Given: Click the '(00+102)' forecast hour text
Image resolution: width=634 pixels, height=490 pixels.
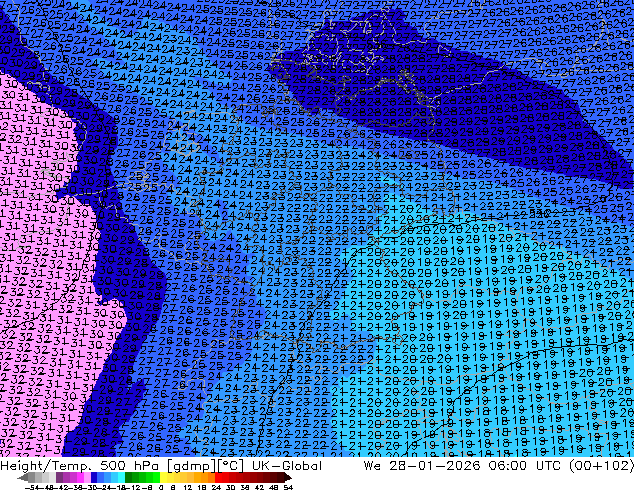Looking at the screenshot, I should pyautogui.click(x=601, y=466).
